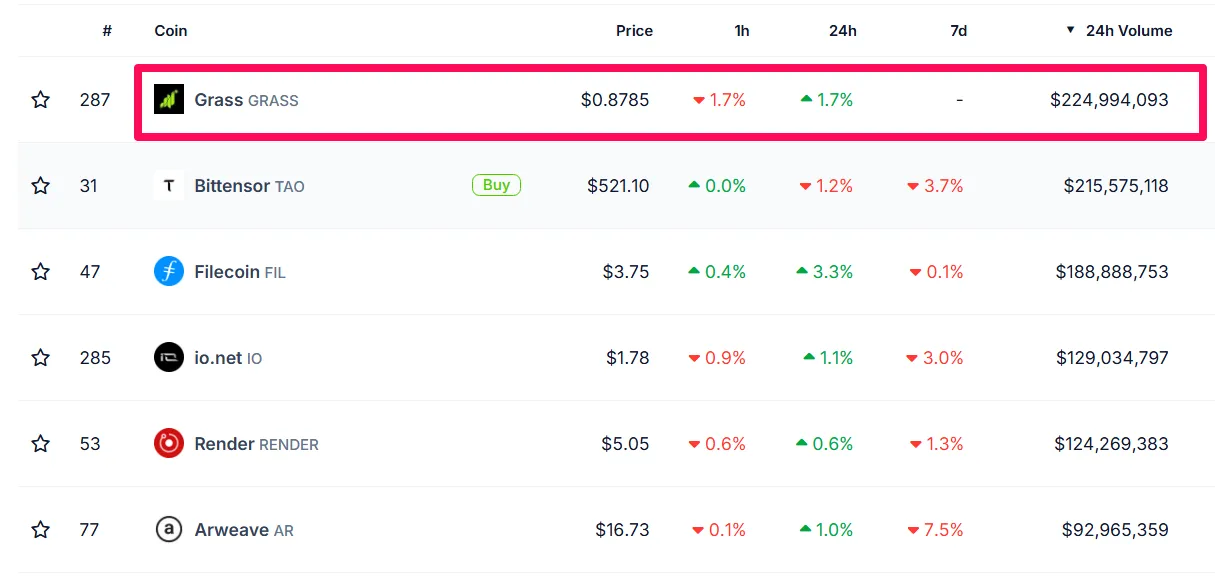1215x581 pixels.
Task: Sort by 24h Volume column header
Action: click(x=1128, y=31)
